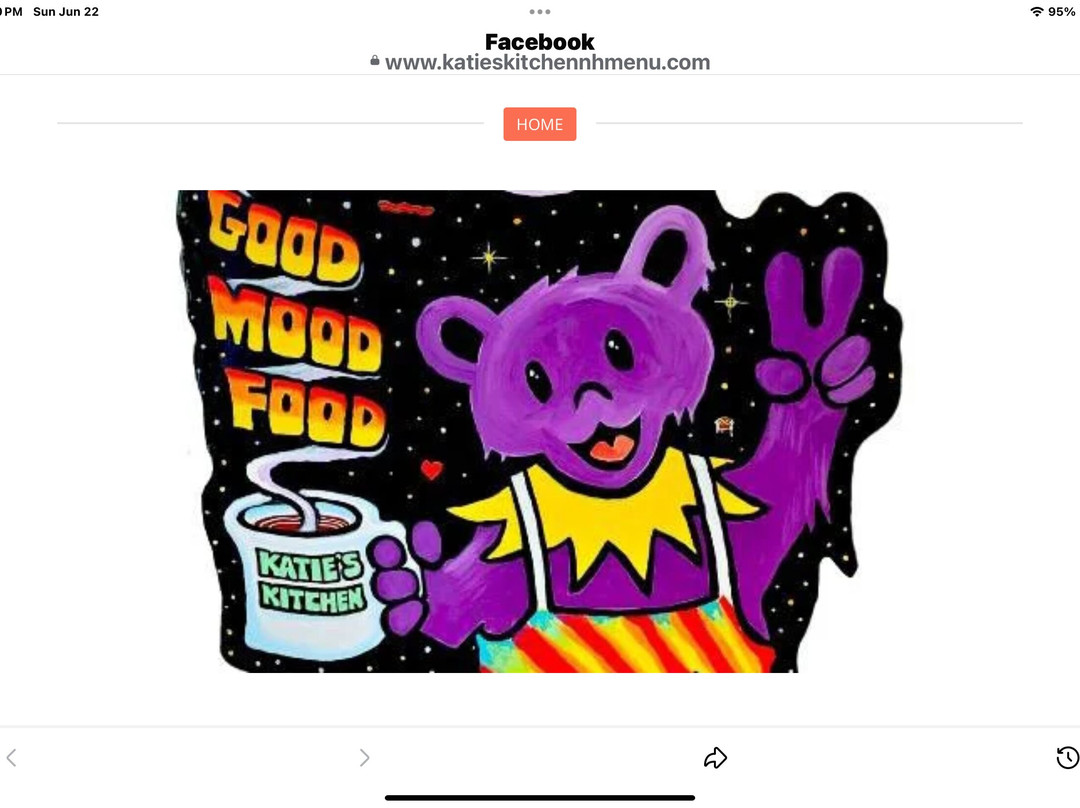Select the www.katieskitchennhmenu.com address text
This screenshot has width=1080, height=808.
(548, 62)
